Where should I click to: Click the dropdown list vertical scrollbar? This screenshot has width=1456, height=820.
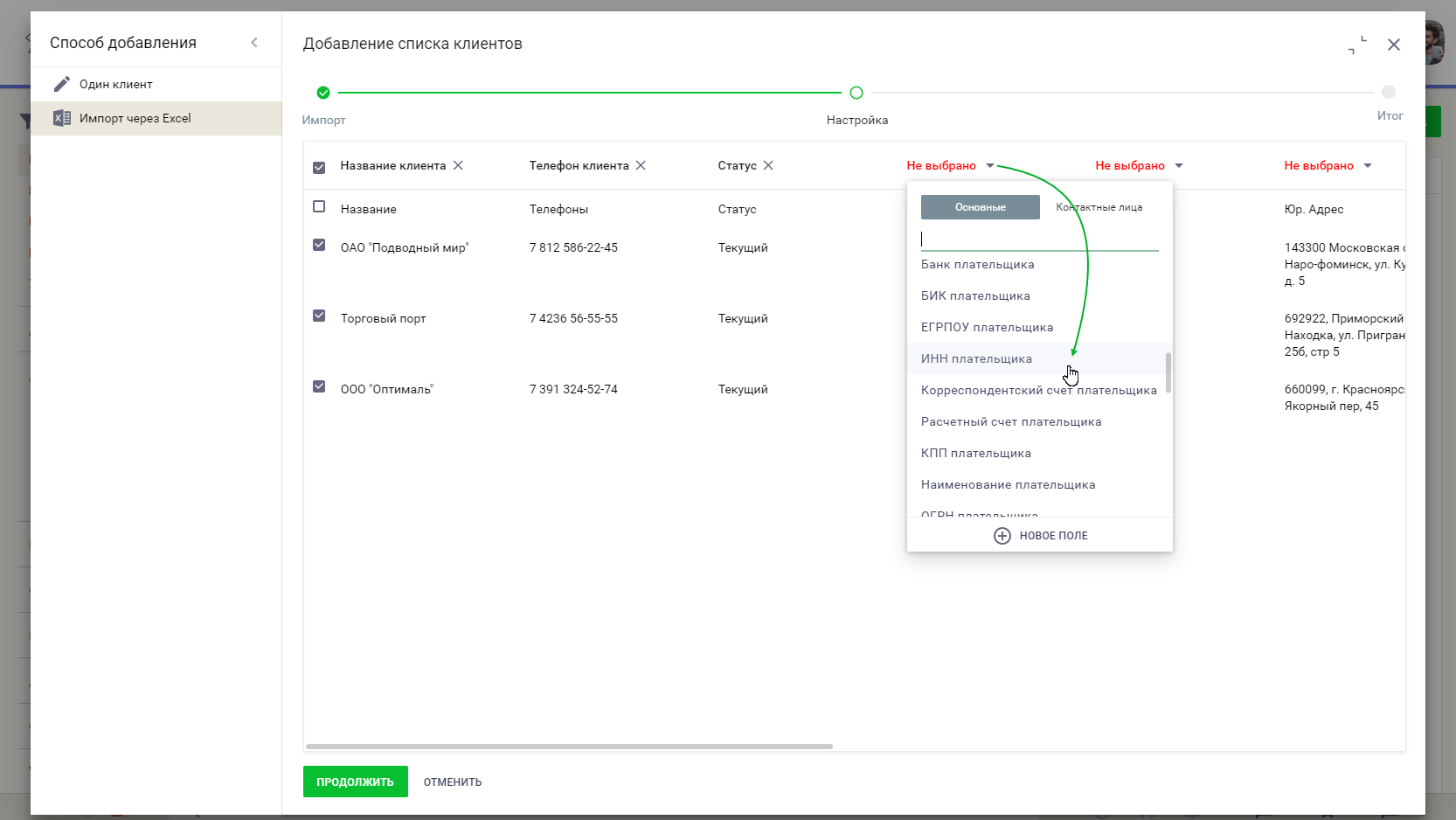1168,373
